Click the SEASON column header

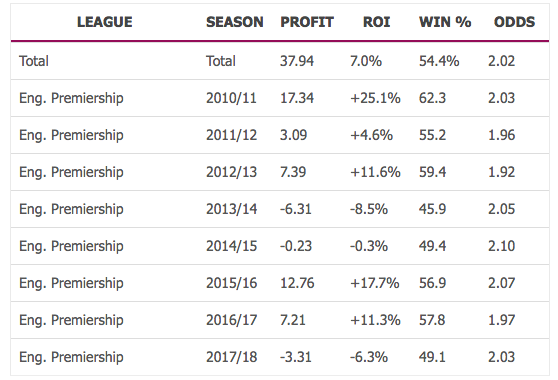pyautogui.click(x=235, y=22)
